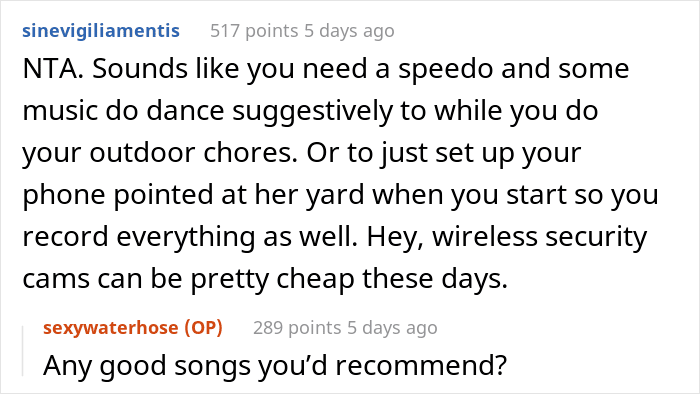Screen dimensions: 700x394
Task: Click the 289 points score
Action: (x=297, y=328)
